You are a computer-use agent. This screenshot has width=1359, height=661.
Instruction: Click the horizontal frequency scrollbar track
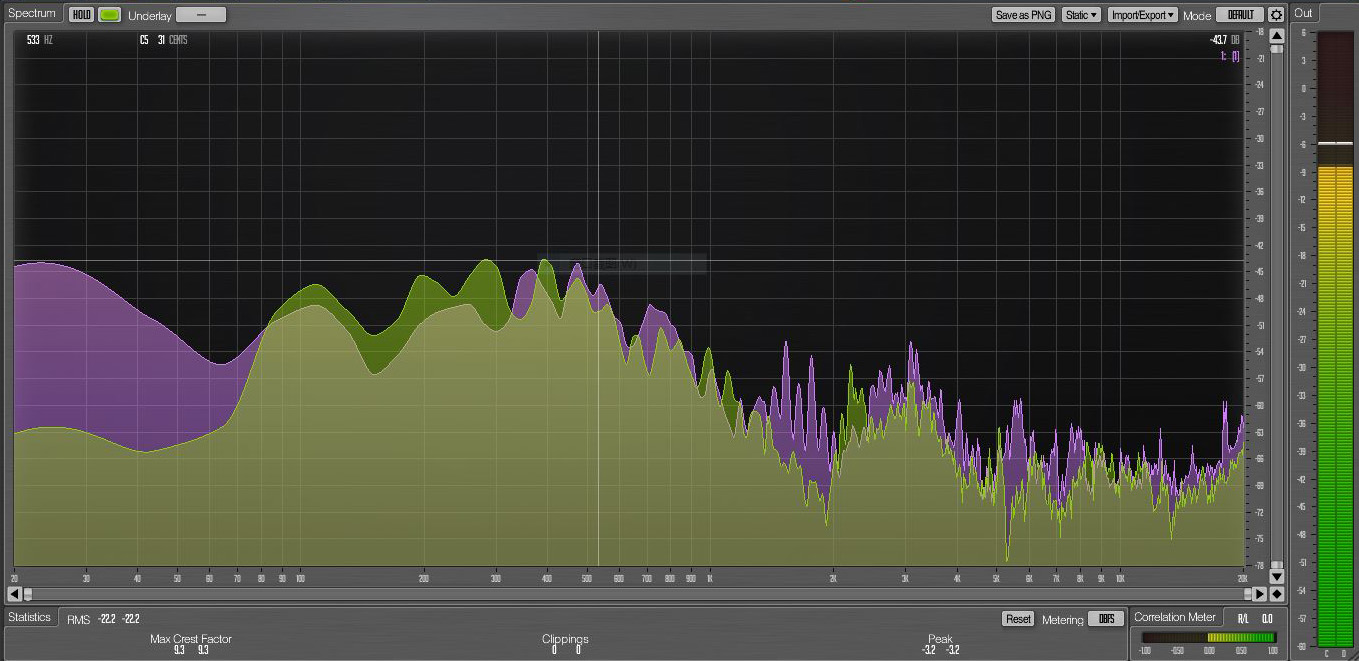click(x=640, y=594)
